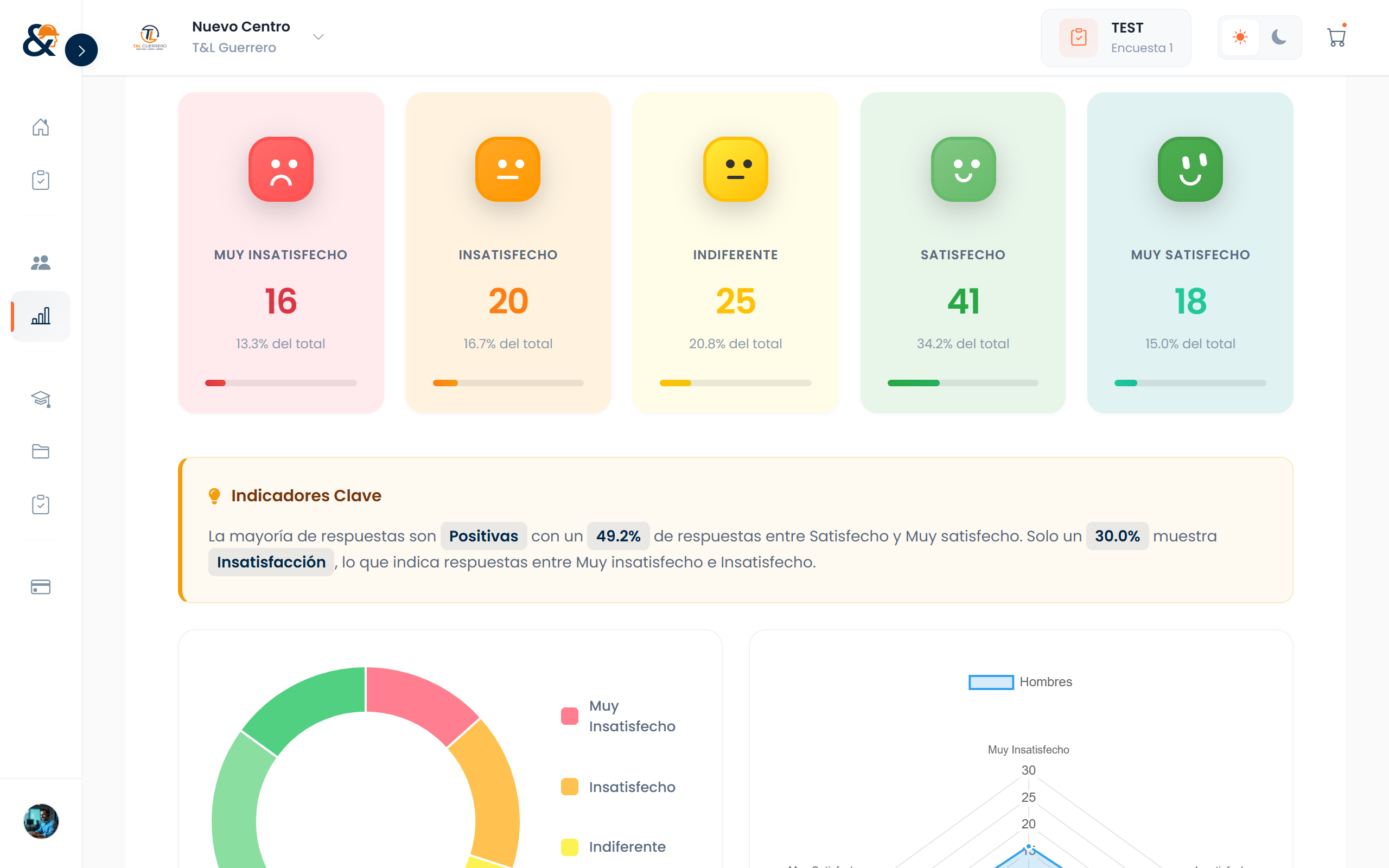Toggle Hombres dataset in radar chart legend
Screen dimensions: 1389x868
[x=1020, y=682]
